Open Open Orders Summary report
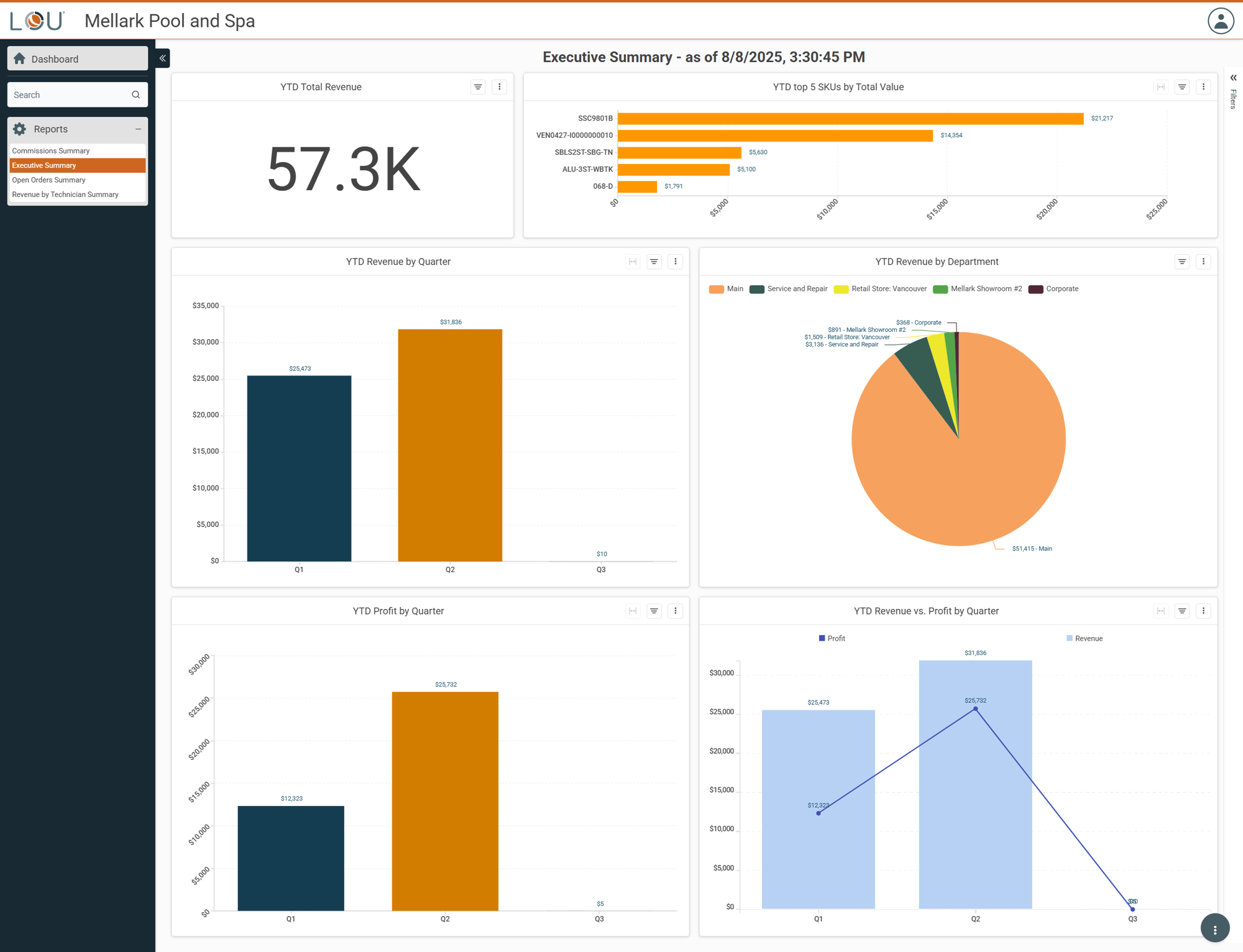 click(x=48, y=180)
